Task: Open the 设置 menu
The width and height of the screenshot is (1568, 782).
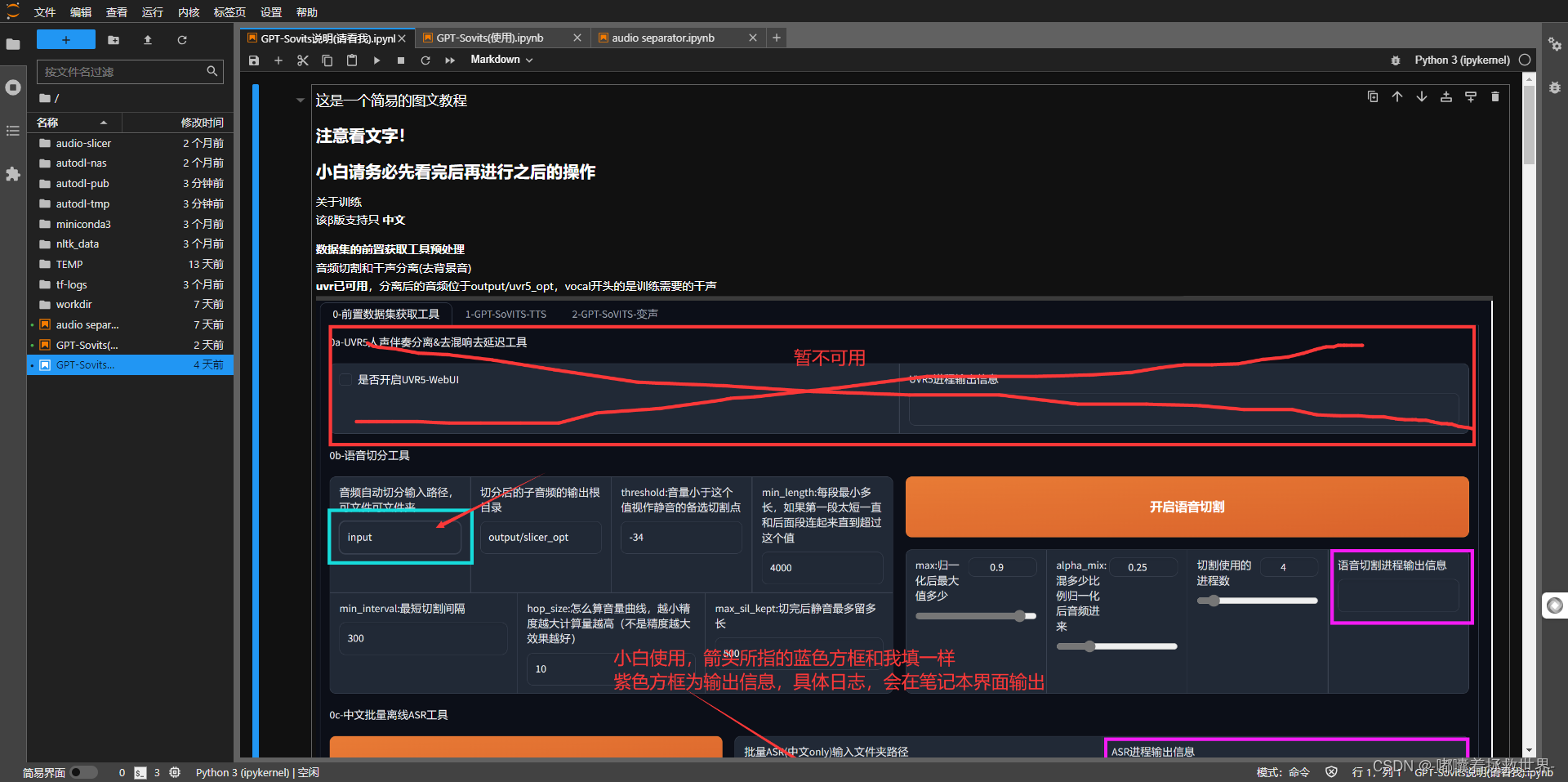Action: point(271,12)
